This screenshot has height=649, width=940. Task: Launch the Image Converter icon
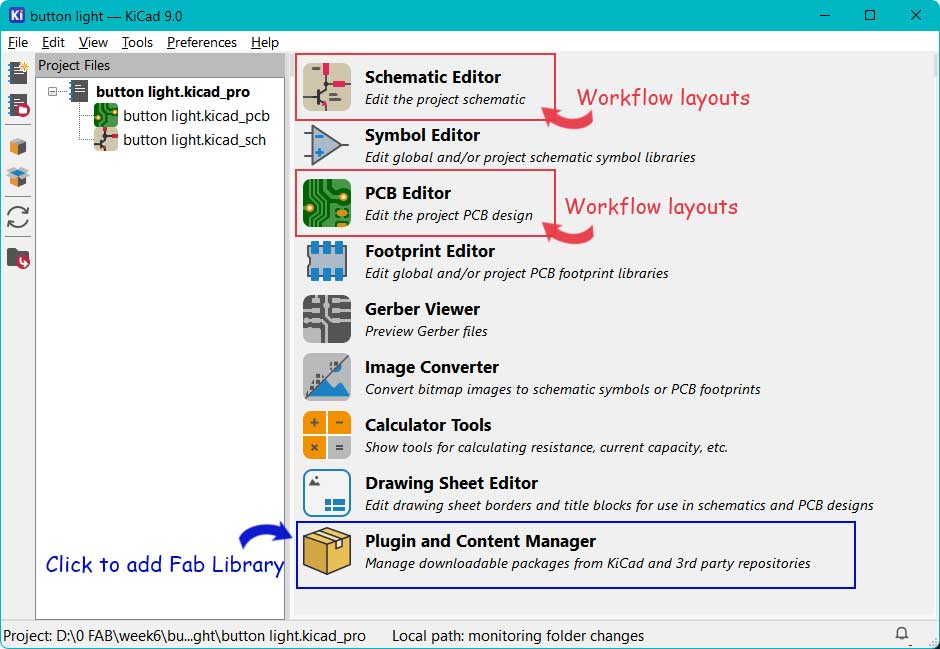click(327, 378)
